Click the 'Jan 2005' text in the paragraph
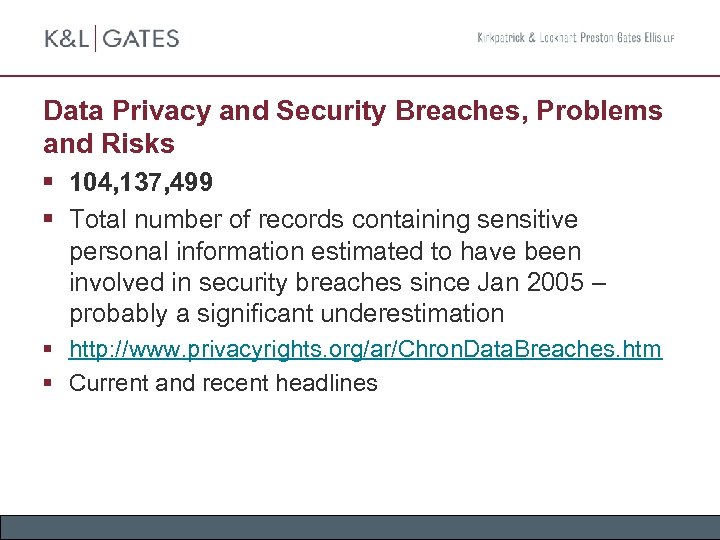 537,282
